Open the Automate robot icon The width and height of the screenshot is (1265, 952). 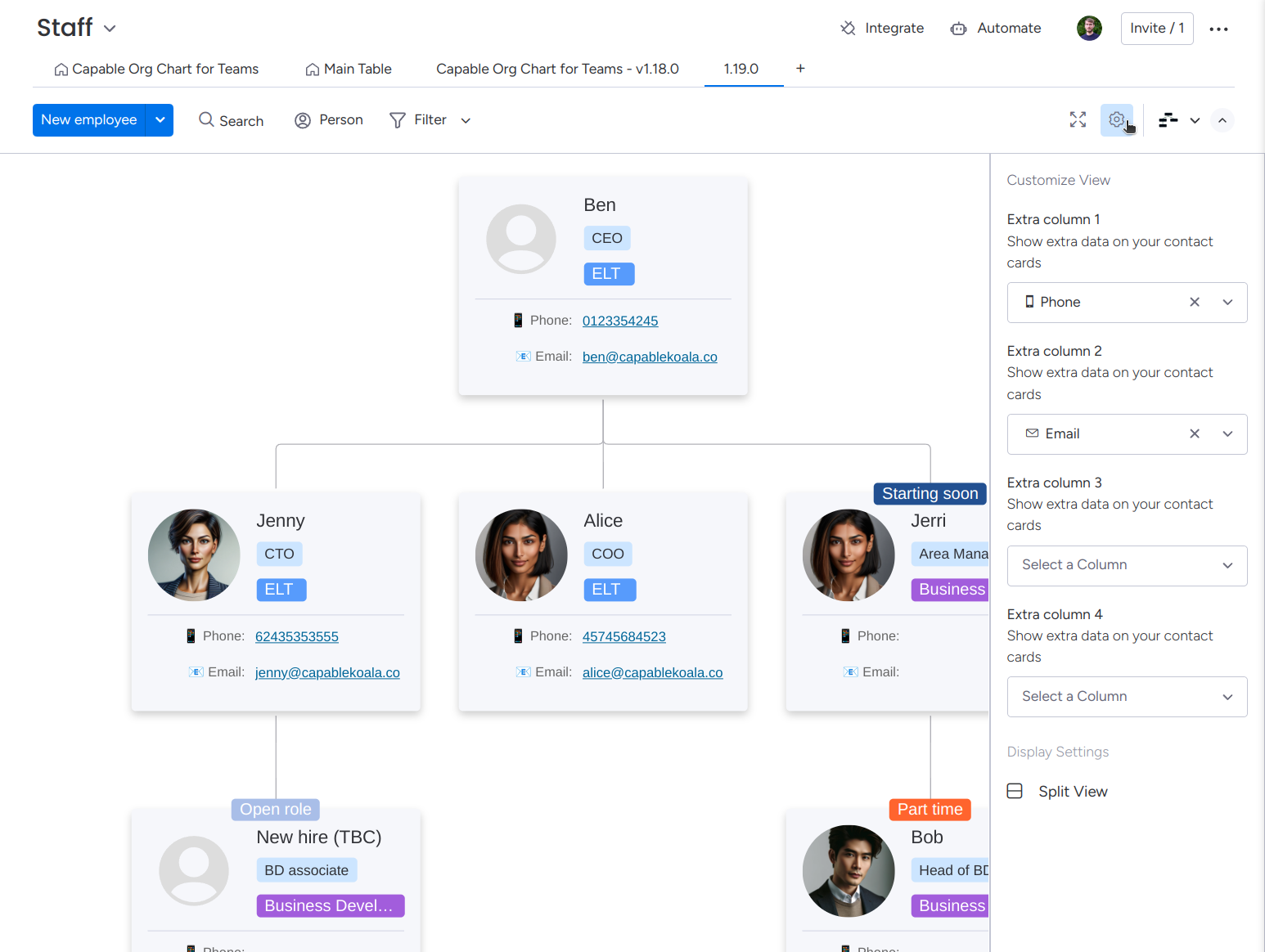(958, 29)
